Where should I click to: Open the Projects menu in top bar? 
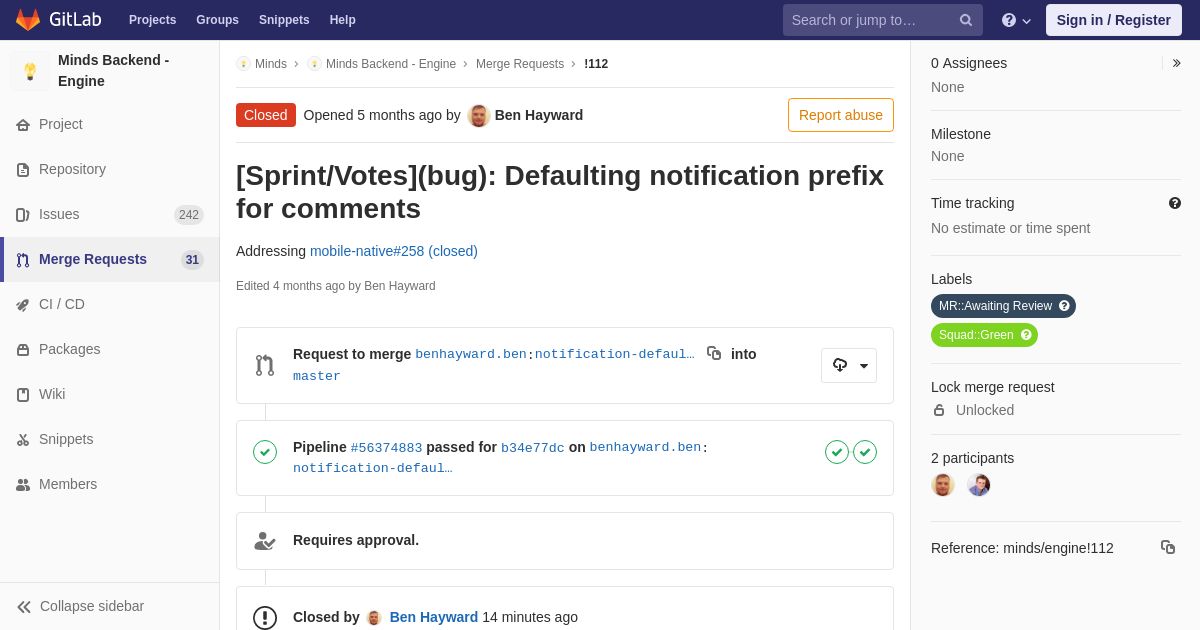[152, 20]
